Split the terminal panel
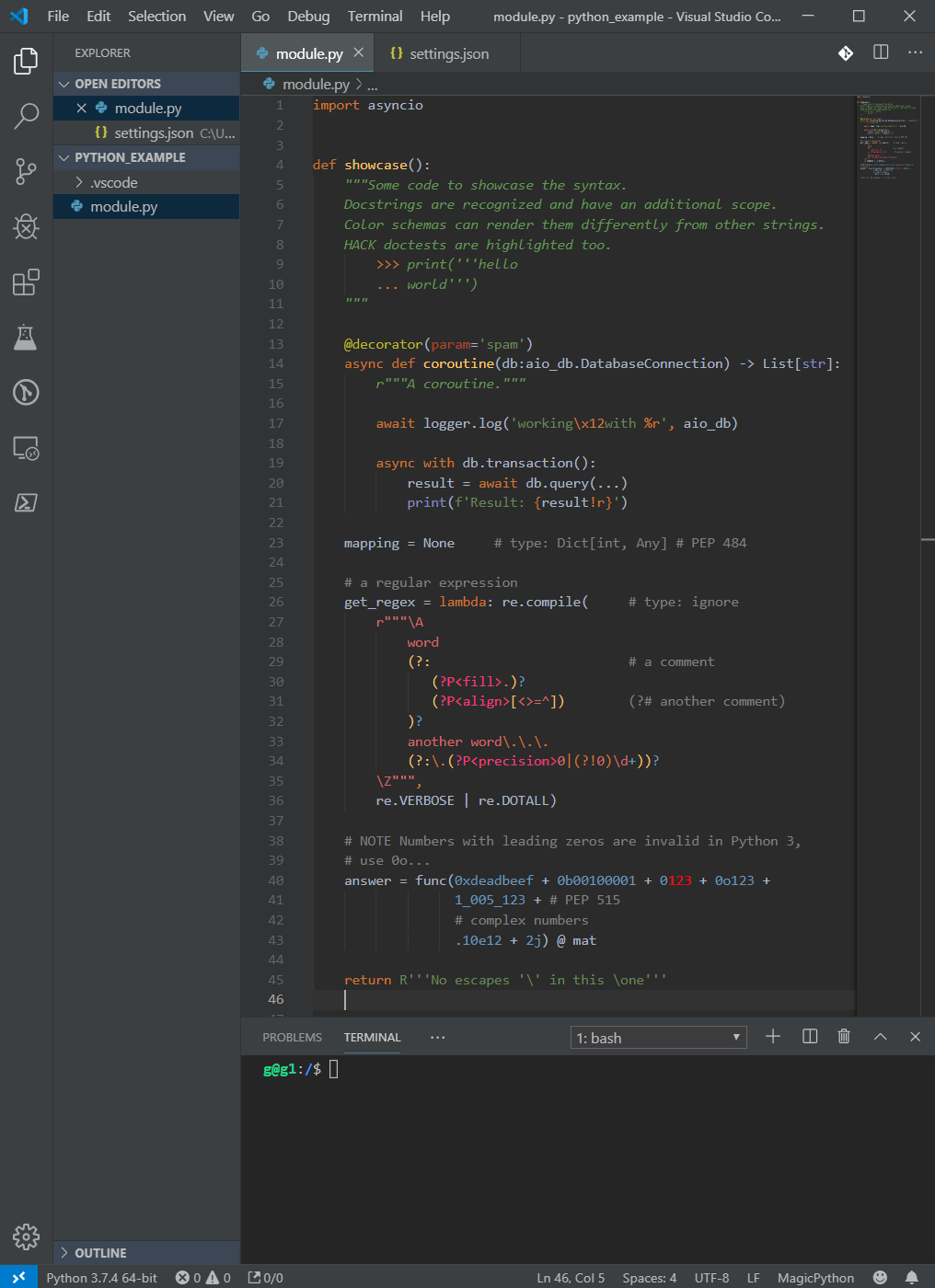This screenshot has height=1288, width=935. [x=810, y=1037]
